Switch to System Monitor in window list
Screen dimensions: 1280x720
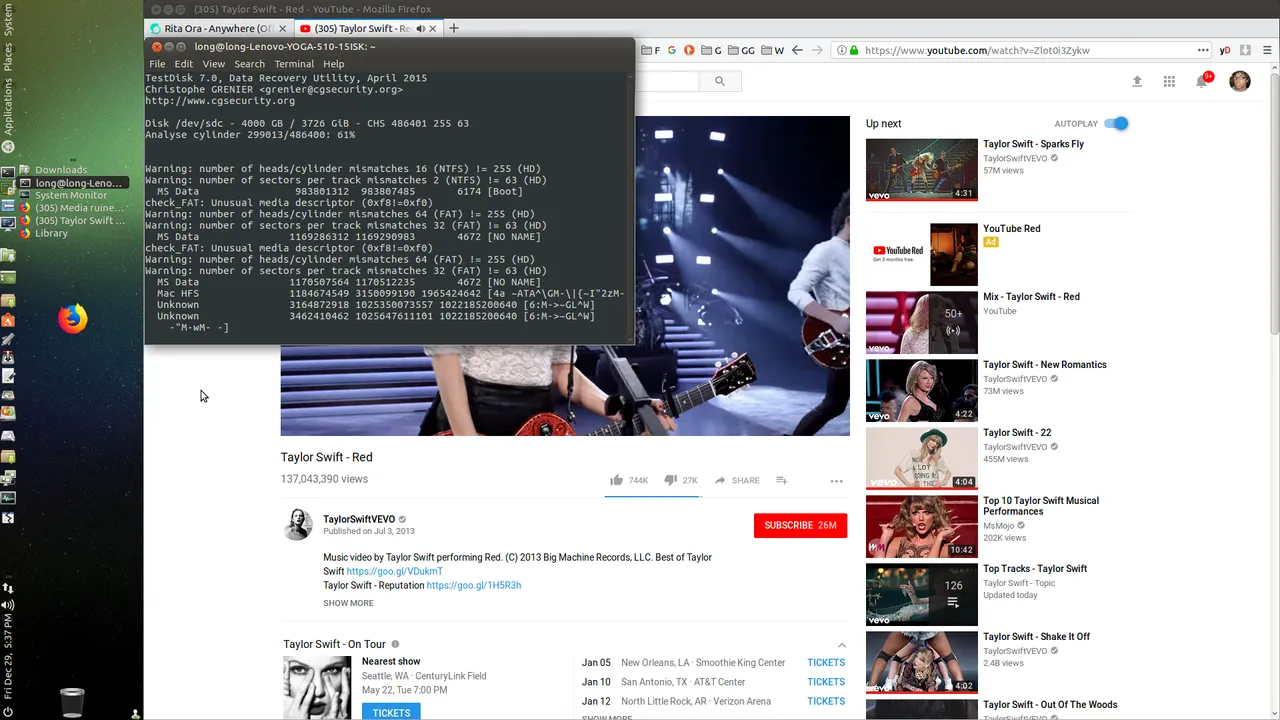(71, 195)
